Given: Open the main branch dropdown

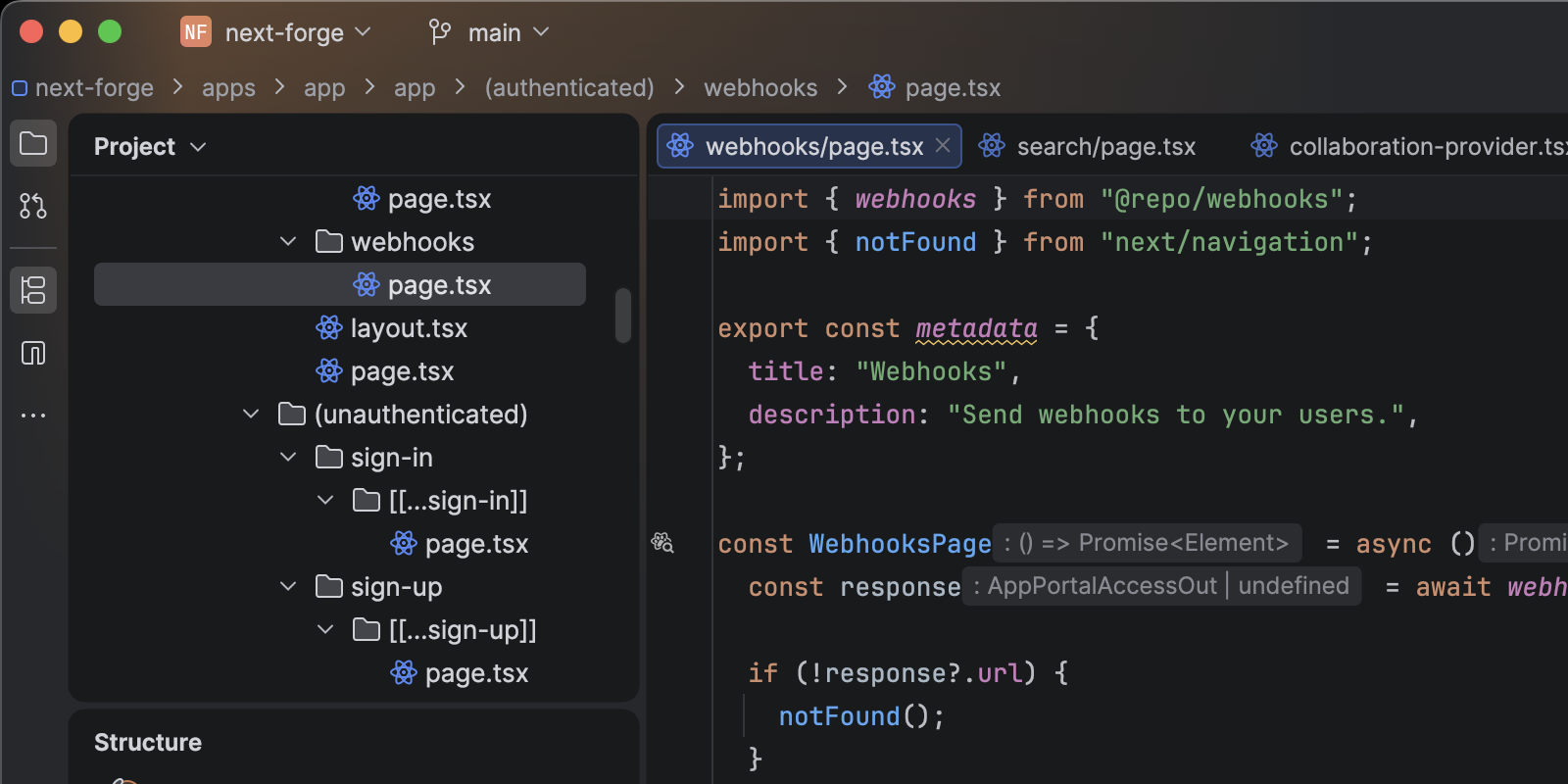Looking at the screenshot, I should tap(508, 32).
